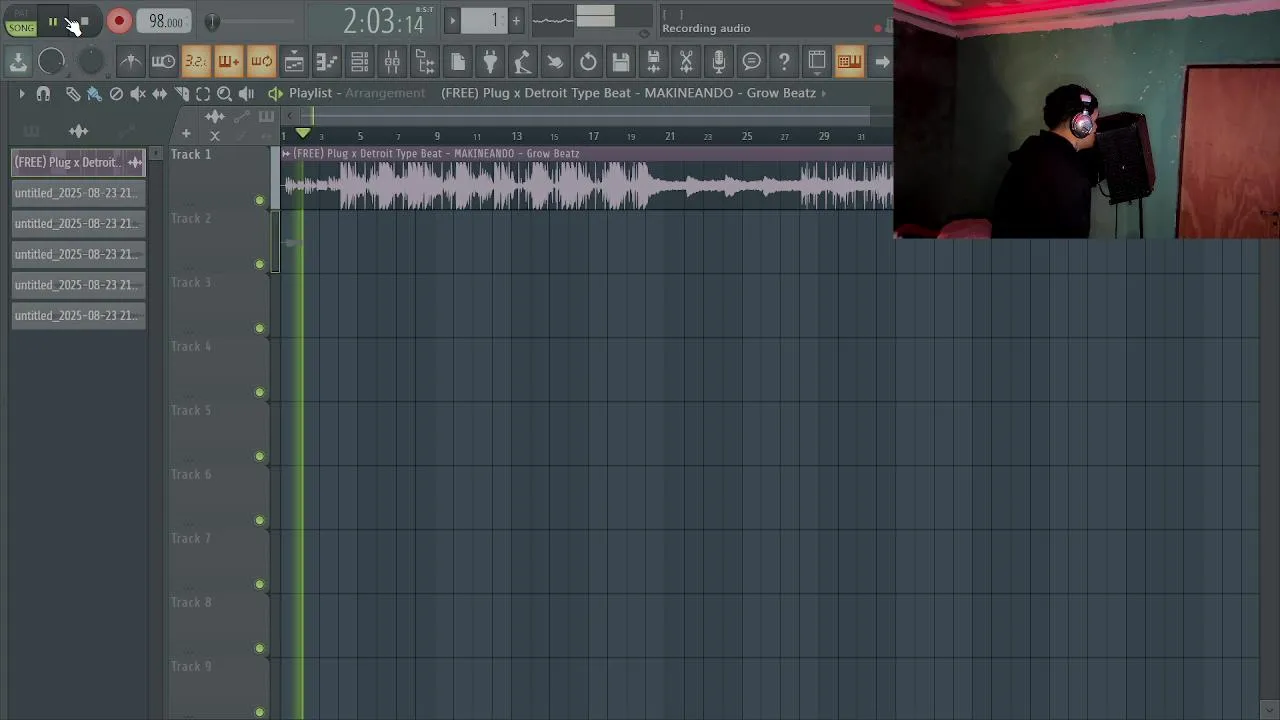Open the plugin picker plug icon

pos(490,62)
